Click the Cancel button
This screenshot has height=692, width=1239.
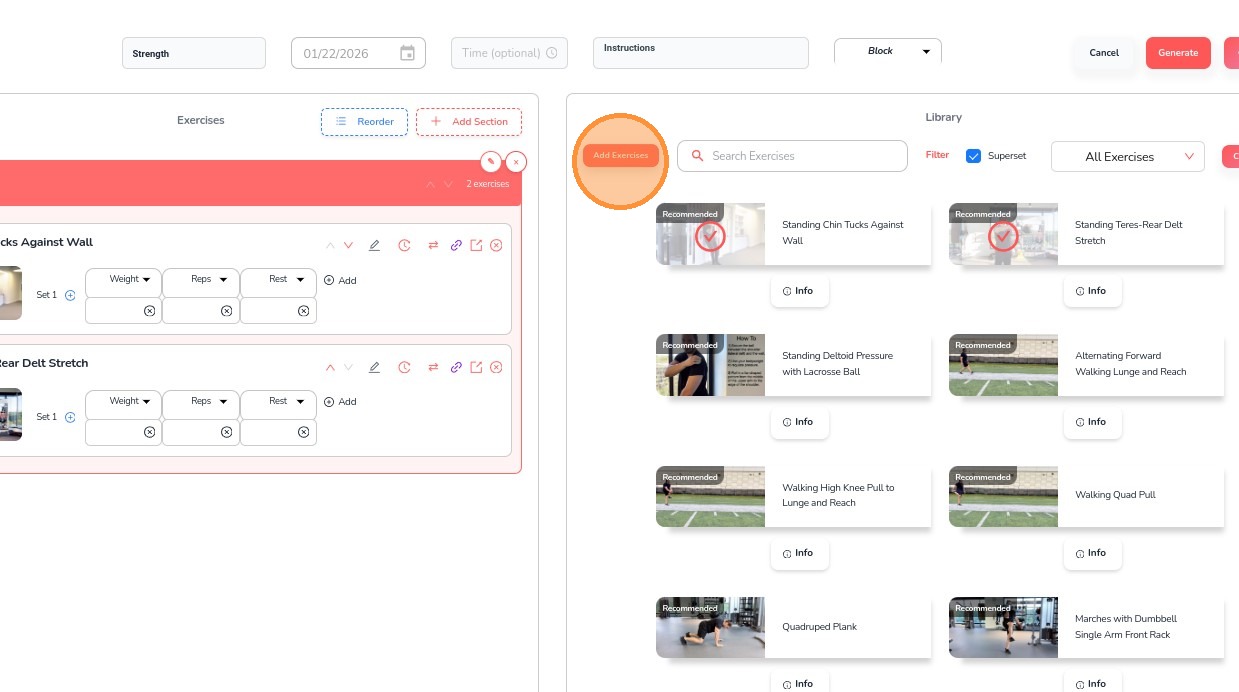coord(1104,53)
